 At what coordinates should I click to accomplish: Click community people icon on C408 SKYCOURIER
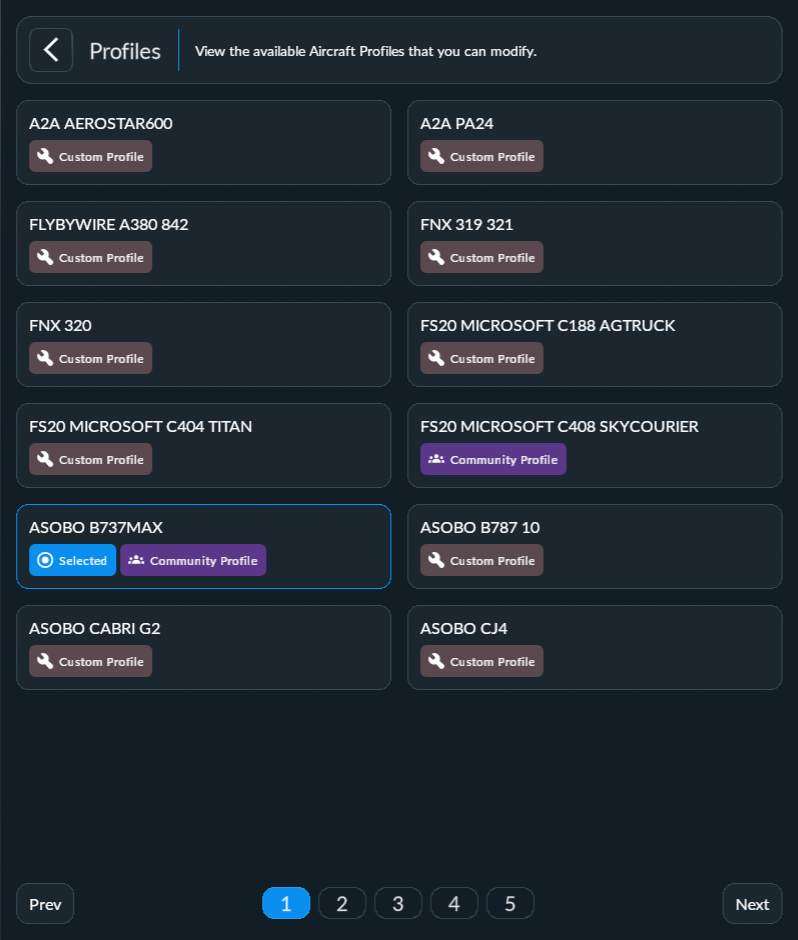pos(436,459)
